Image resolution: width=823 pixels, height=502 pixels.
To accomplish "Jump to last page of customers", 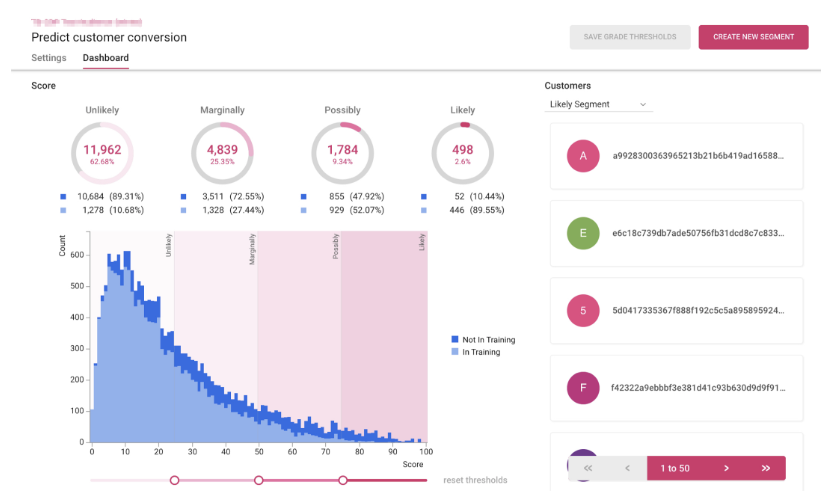I will (765, 468).
